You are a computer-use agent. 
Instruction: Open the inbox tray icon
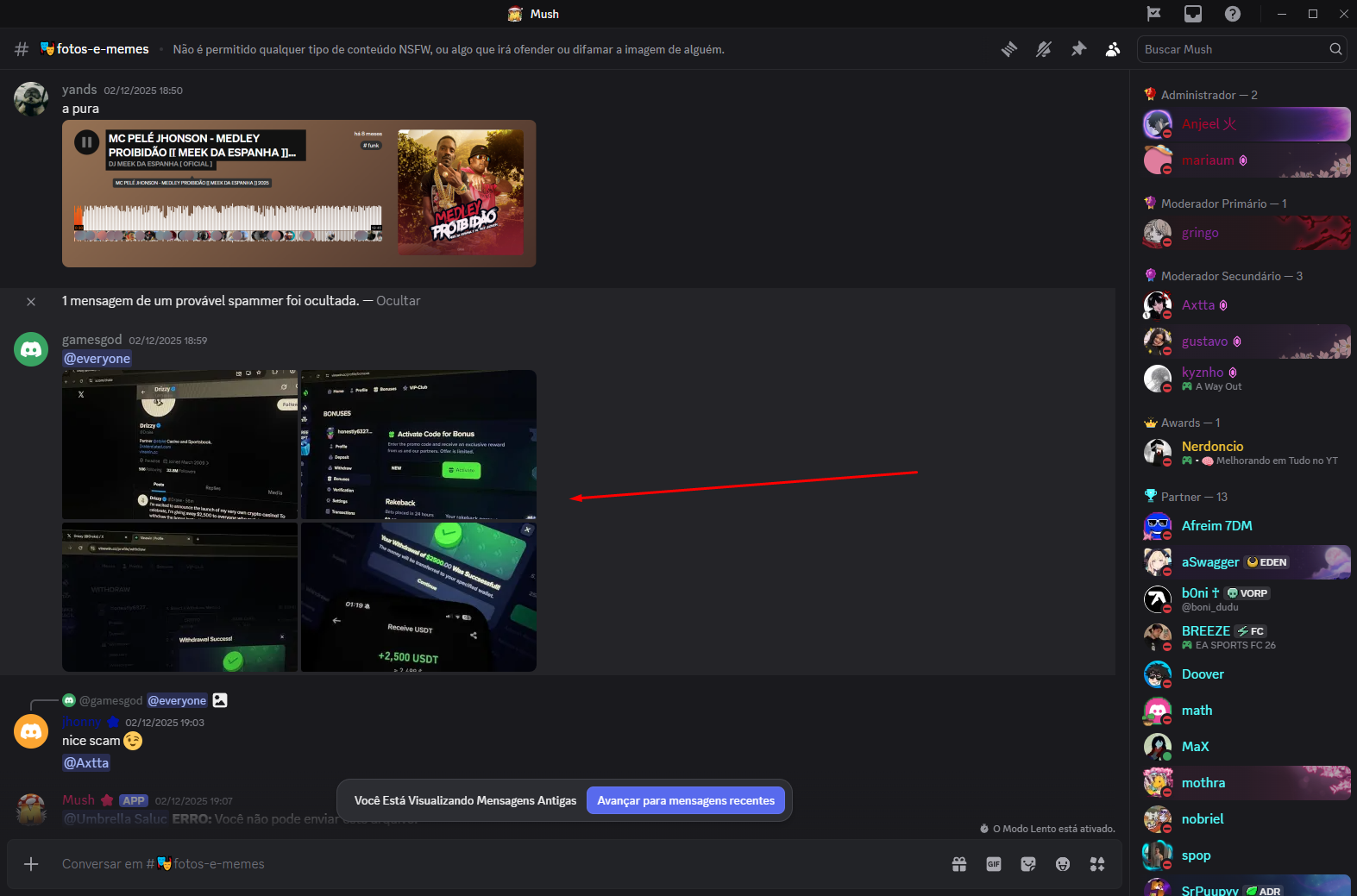pyautogui.click(x=1193, y=14)
